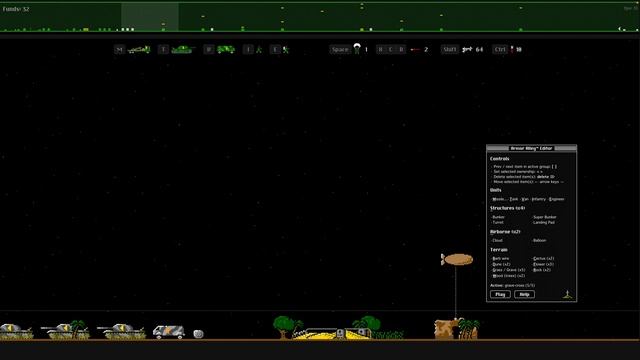Image resolution: width=640 pixels, height=360 pixels.
Task: Click the infantry soldier icon
Action: [x=259, y=49]
